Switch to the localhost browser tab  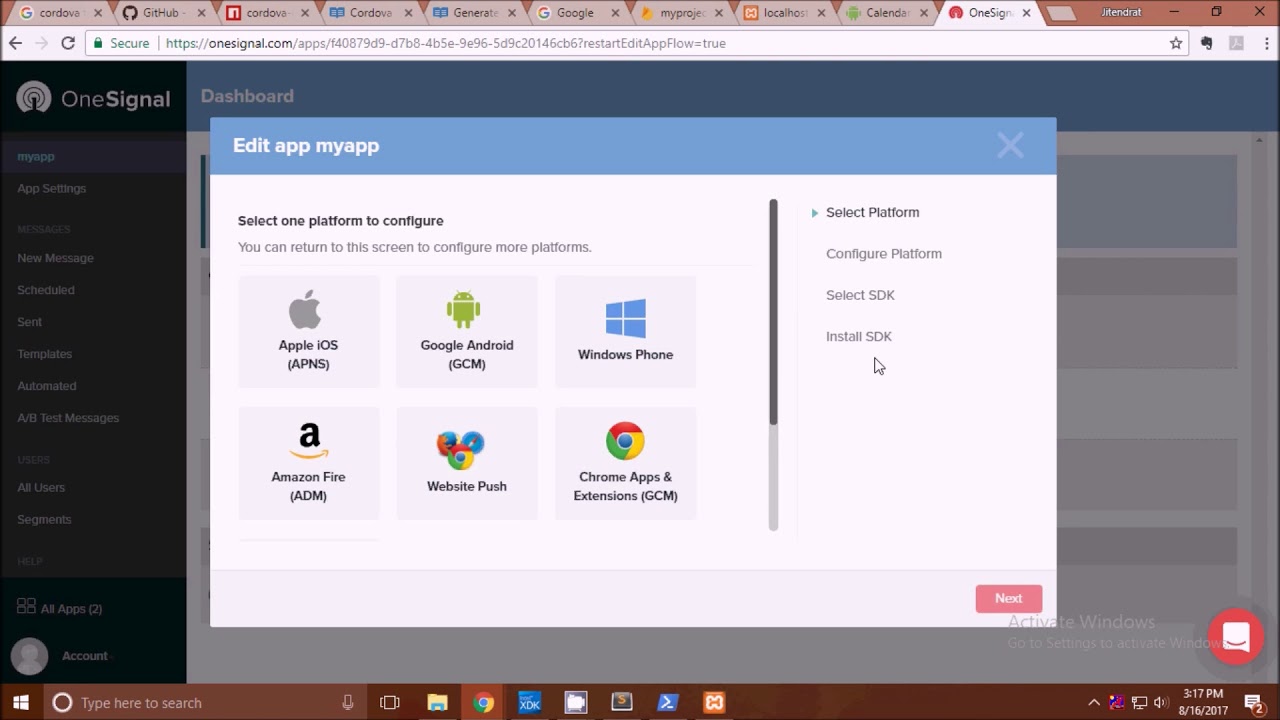coord(782,13)
